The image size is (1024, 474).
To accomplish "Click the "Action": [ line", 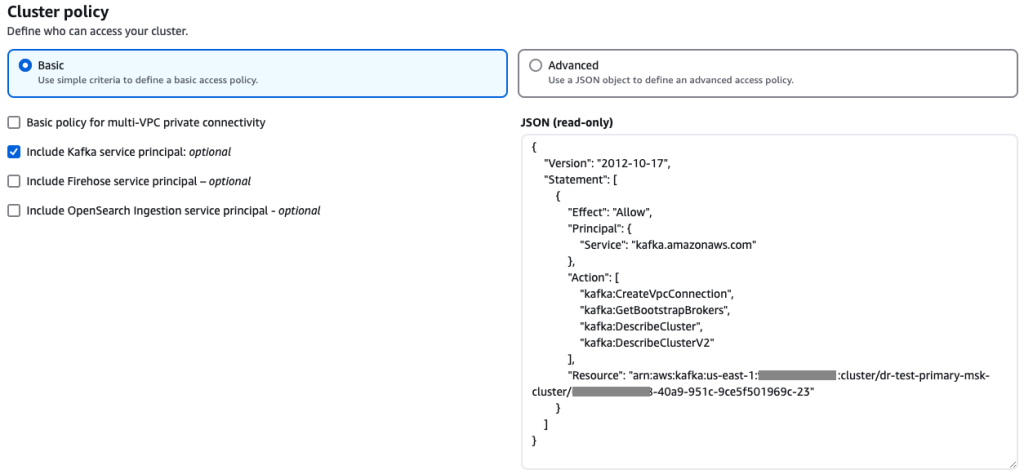I will coord(593,277).
